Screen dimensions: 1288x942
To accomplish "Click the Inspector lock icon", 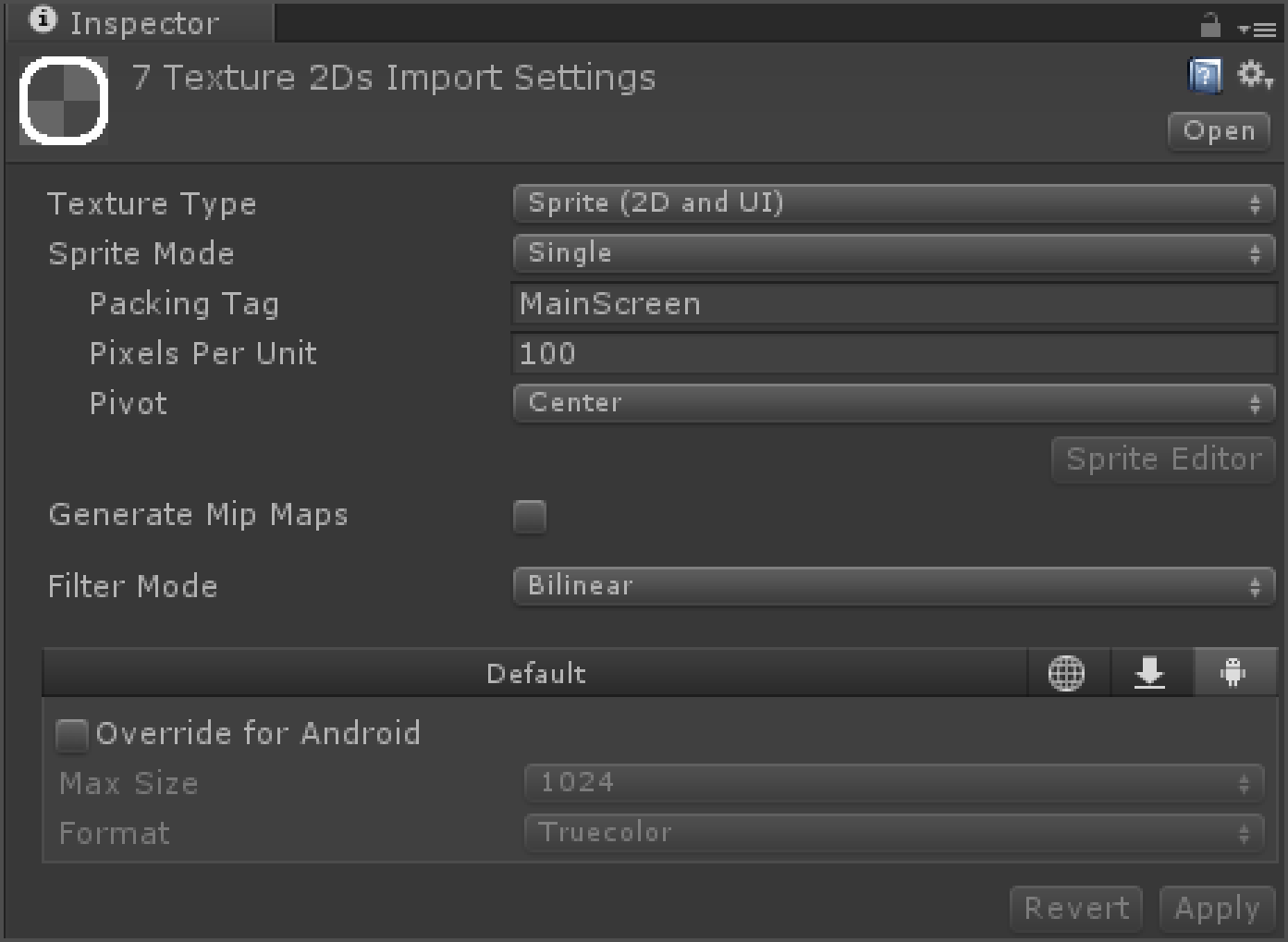I will point(1210,25).
